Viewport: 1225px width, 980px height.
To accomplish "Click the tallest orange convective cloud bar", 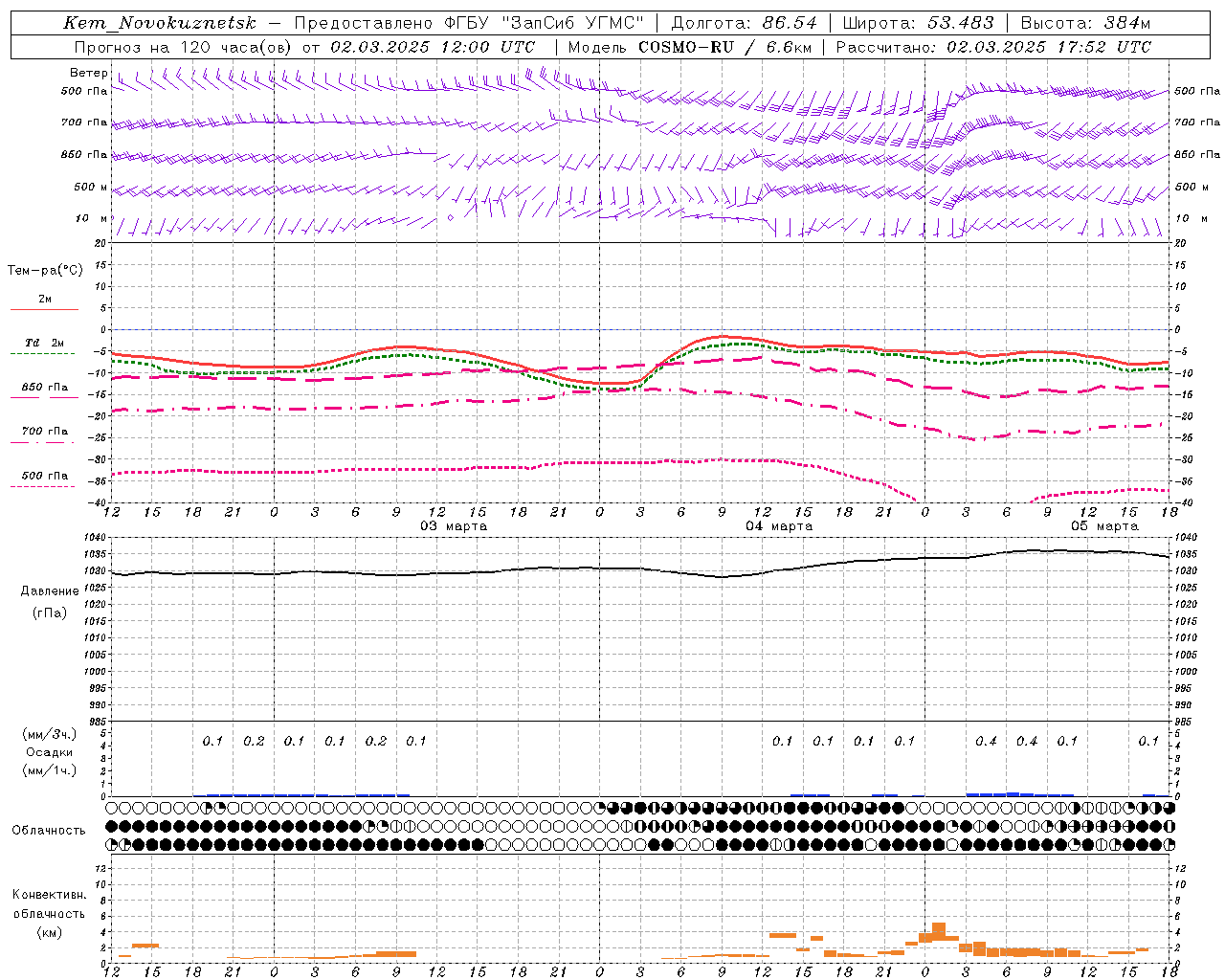I will point(939,932).
